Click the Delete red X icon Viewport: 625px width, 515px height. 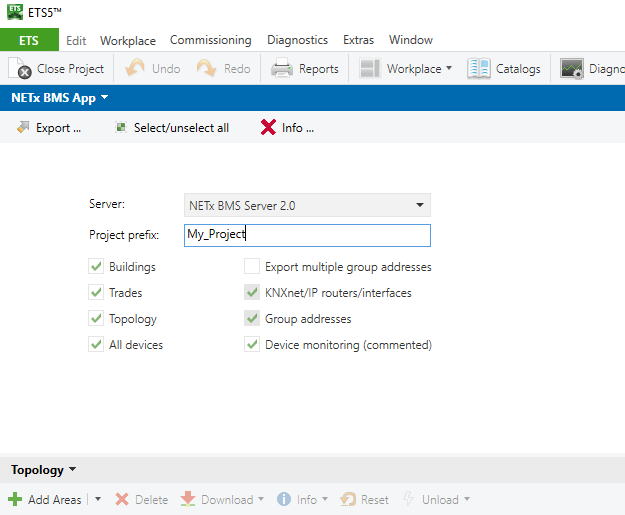[x=122, y=499]
